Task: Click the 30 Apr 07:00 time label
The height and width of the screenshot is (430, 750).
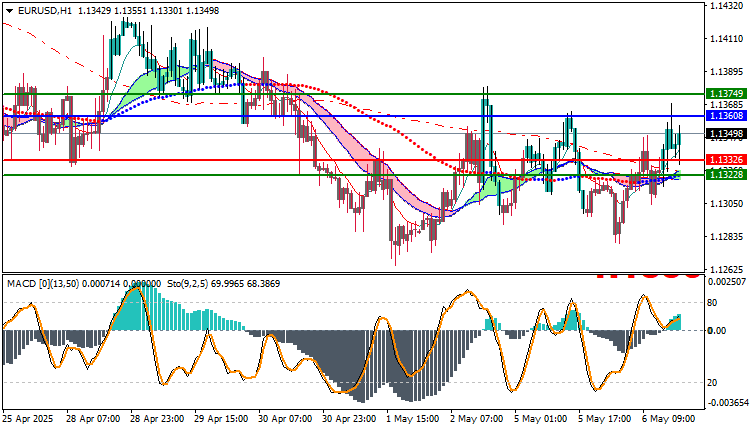Action: click(286, 419)
